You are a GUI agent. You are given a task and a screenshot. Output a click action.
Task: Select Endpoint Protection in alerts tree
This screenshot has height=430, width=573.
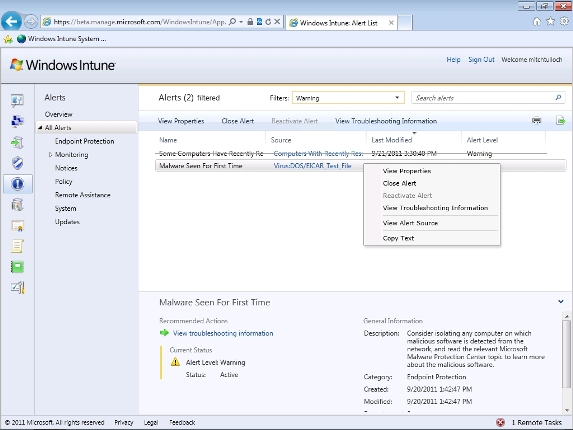point(84,141)
